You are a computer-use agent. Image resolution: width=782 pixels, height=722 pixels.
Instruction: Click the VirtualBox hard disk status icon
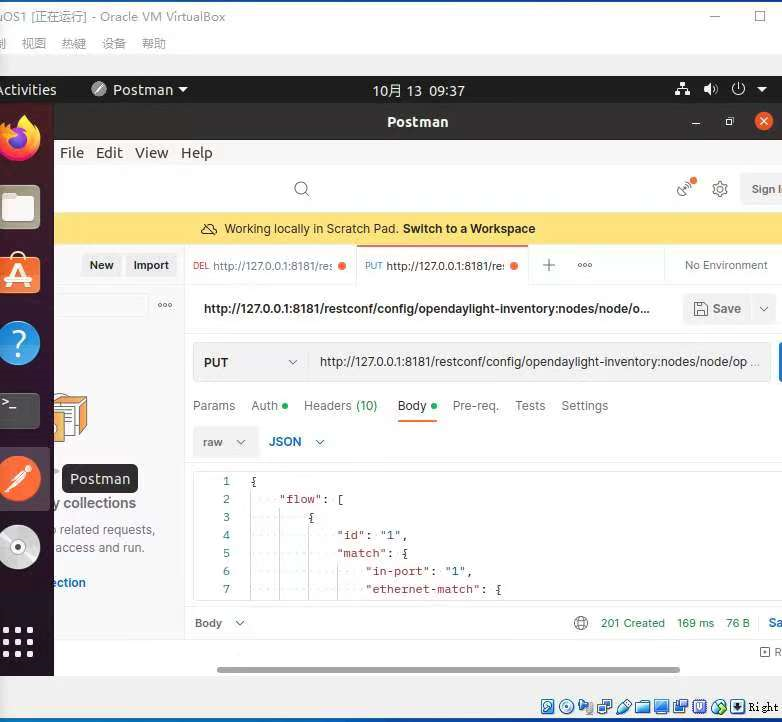coord(547,706)
